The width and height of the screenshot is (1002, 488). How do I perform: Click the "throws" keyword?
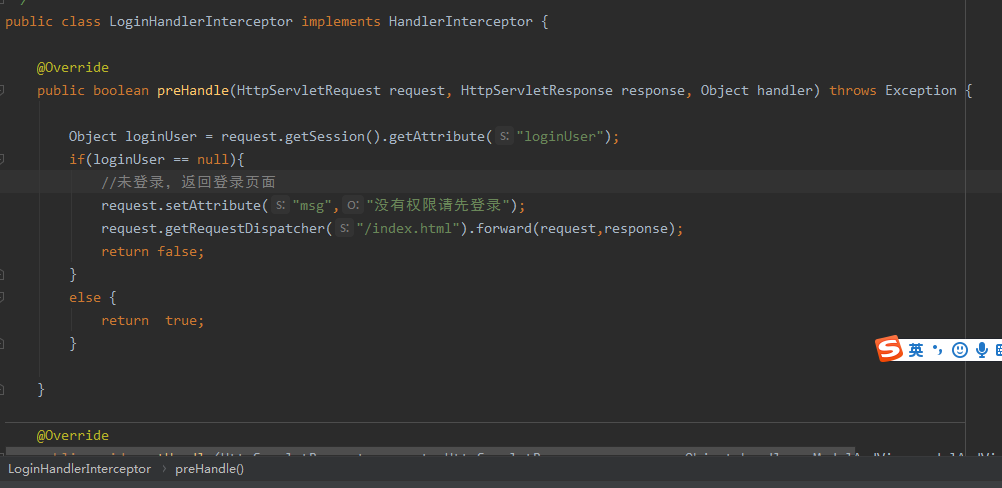tap(853, 91)
